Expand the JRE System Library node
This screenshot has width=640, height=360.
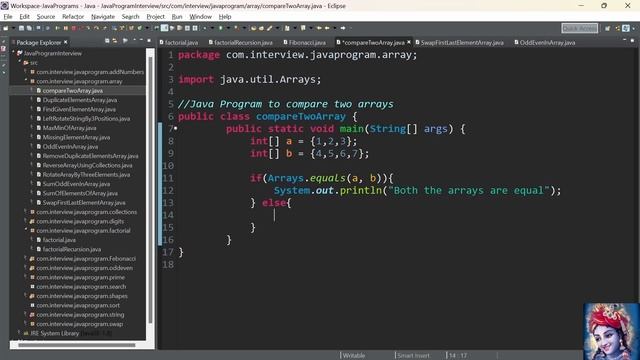tap(20, 333)
